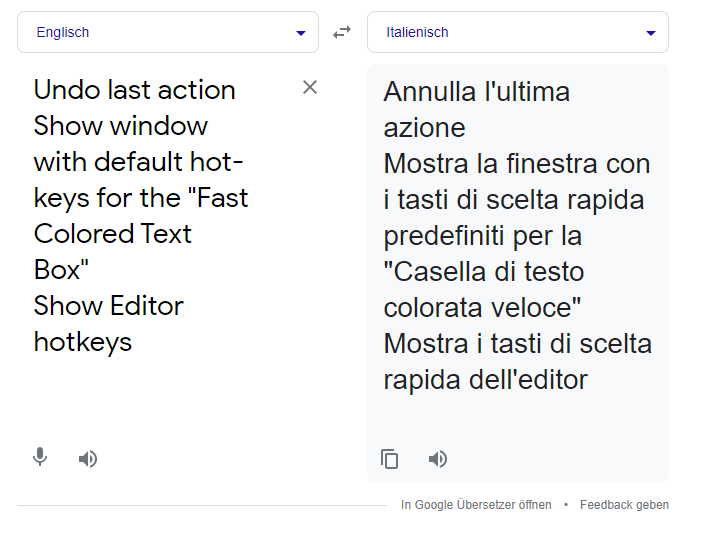Click the translated 'colorata veloce' line
Image resolution: width=701 pixels, height=533 pixels.
[483, 308]
